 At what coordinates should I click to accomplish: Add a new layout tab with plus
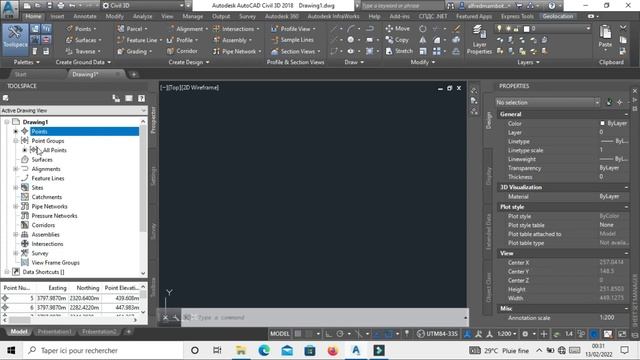click(129, 332)
